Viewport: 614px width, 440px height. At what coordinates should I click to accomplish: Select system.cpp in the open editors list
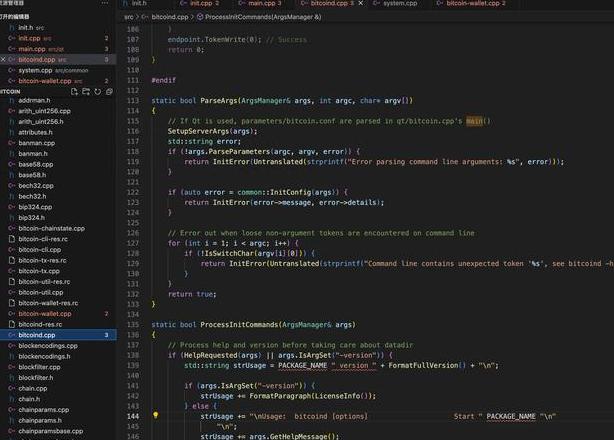pos(58,70)
